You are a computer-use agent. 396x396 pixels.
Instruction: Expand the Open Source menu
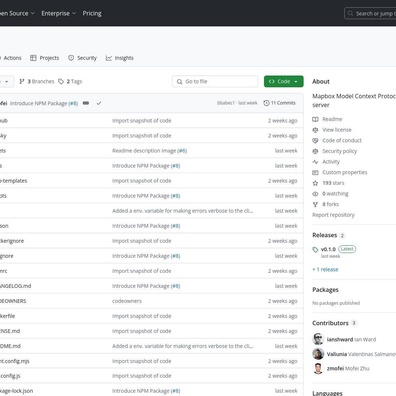(17, 13)
